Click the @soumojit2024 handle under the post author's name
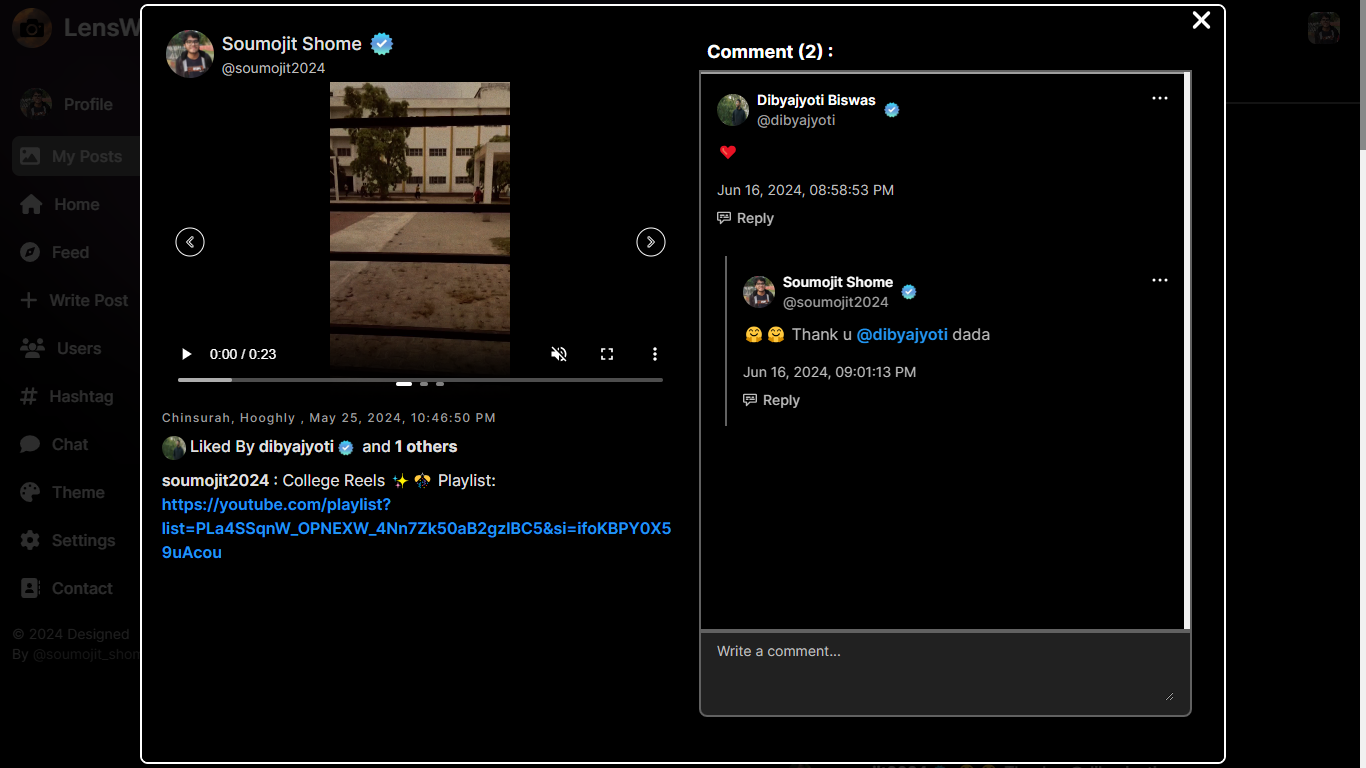The image size is (1366, 768). click(x=273, y=68)
